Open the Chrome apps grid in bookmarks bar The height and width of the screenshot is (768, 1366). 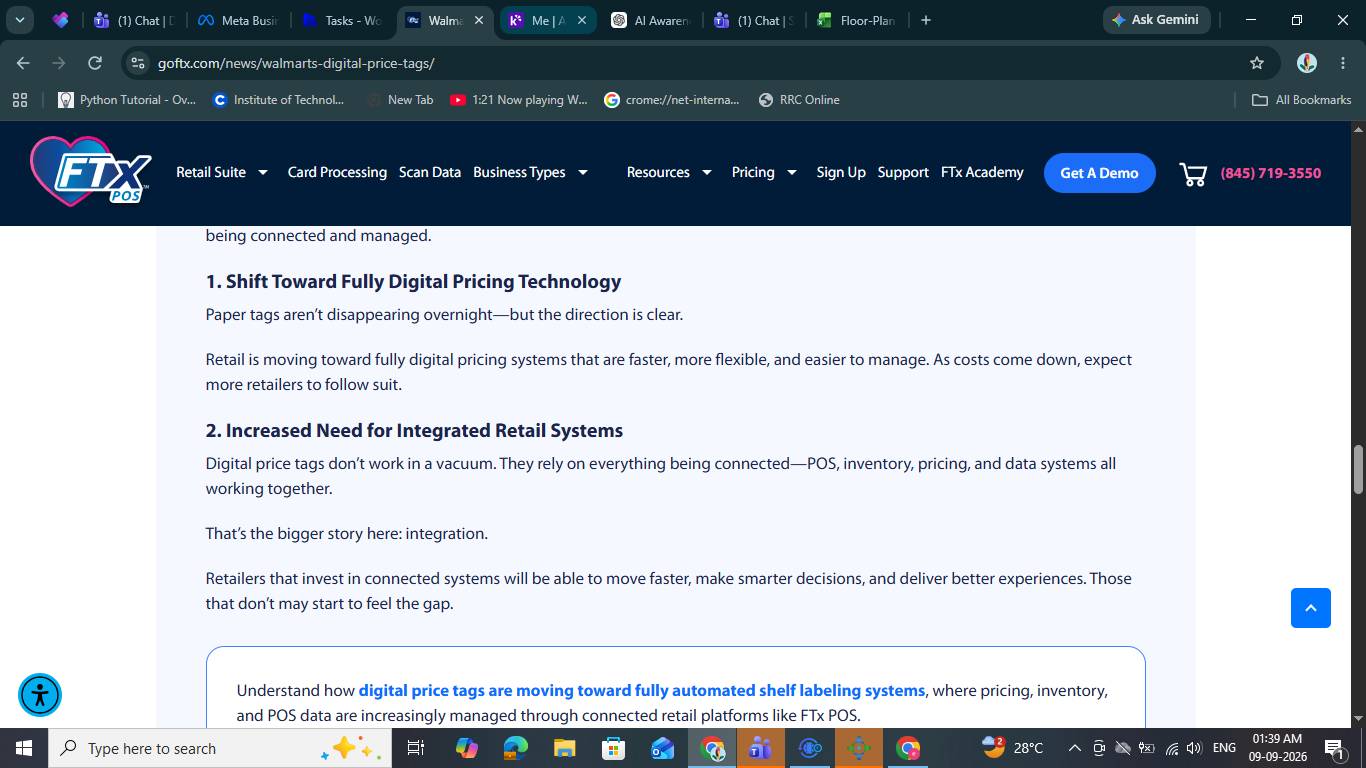click(x=20, y=100)
